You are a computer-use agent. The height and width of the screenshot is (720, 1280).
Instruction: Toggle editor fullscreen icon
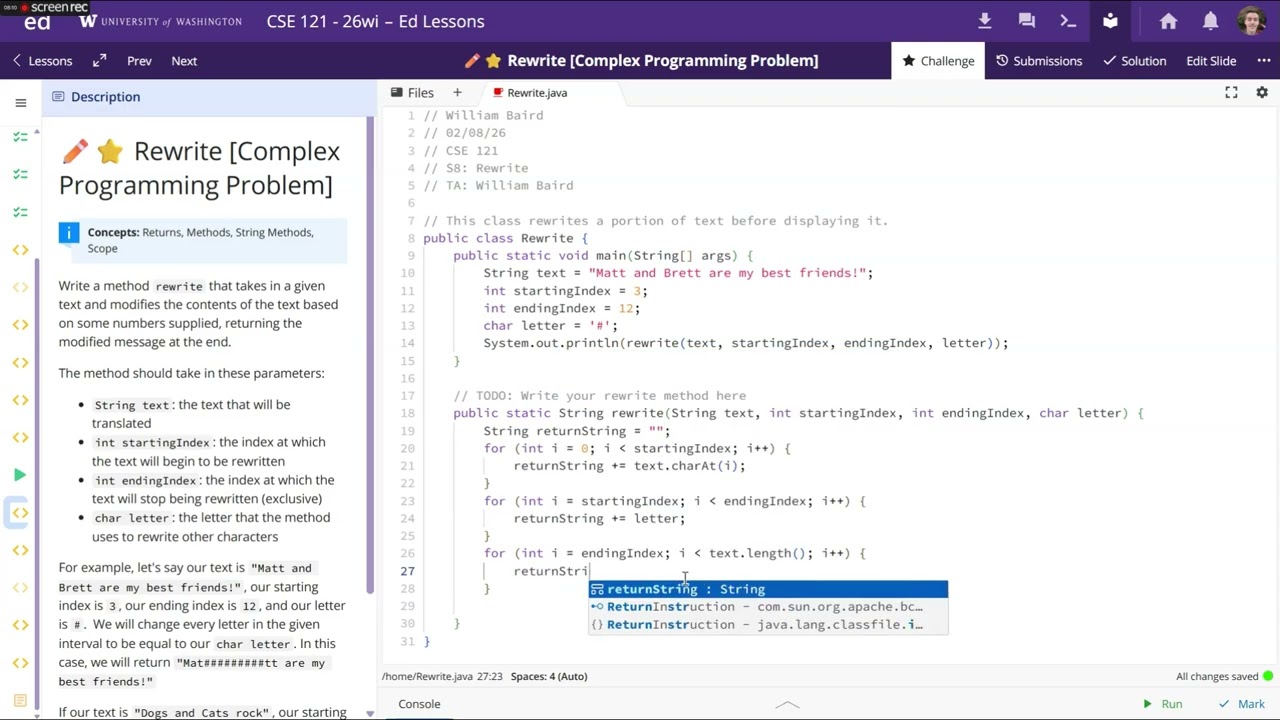click(x=1231, y=92)
